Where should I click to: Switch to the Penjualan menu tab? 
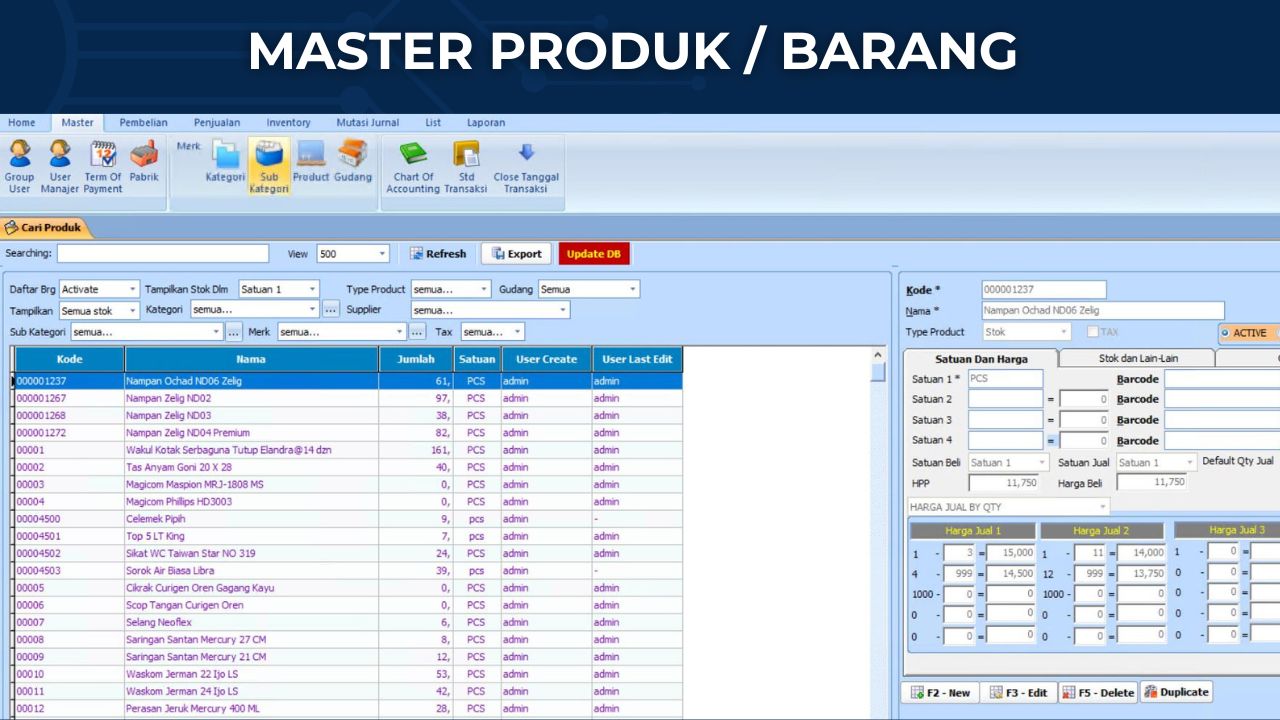point(217,123)
